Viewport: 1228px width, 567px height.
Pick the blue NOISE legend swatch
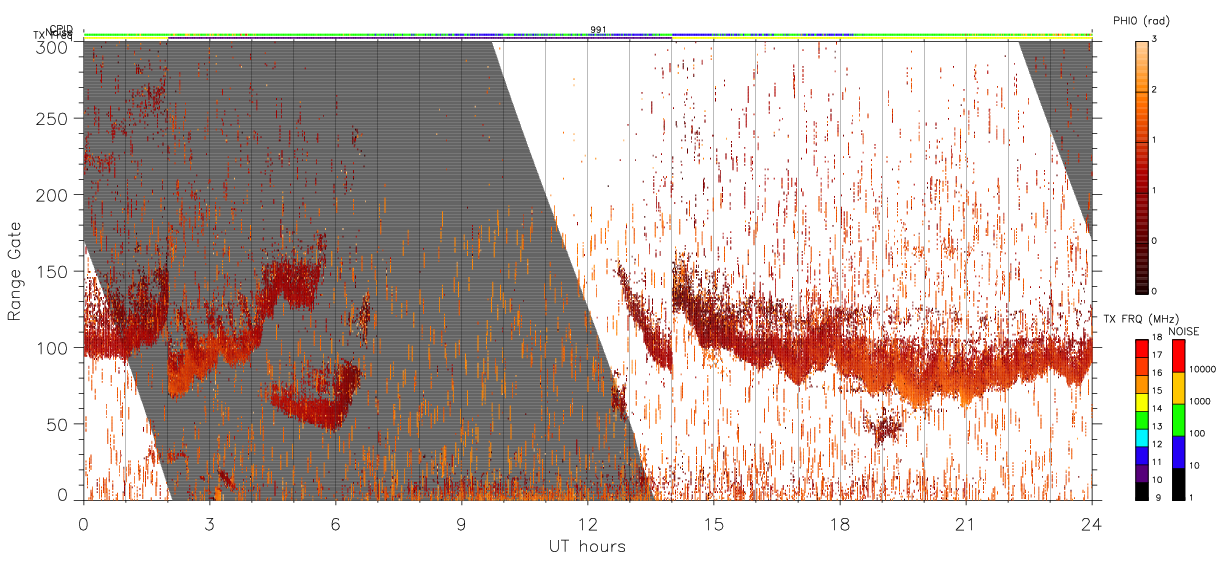point(1178,452)
